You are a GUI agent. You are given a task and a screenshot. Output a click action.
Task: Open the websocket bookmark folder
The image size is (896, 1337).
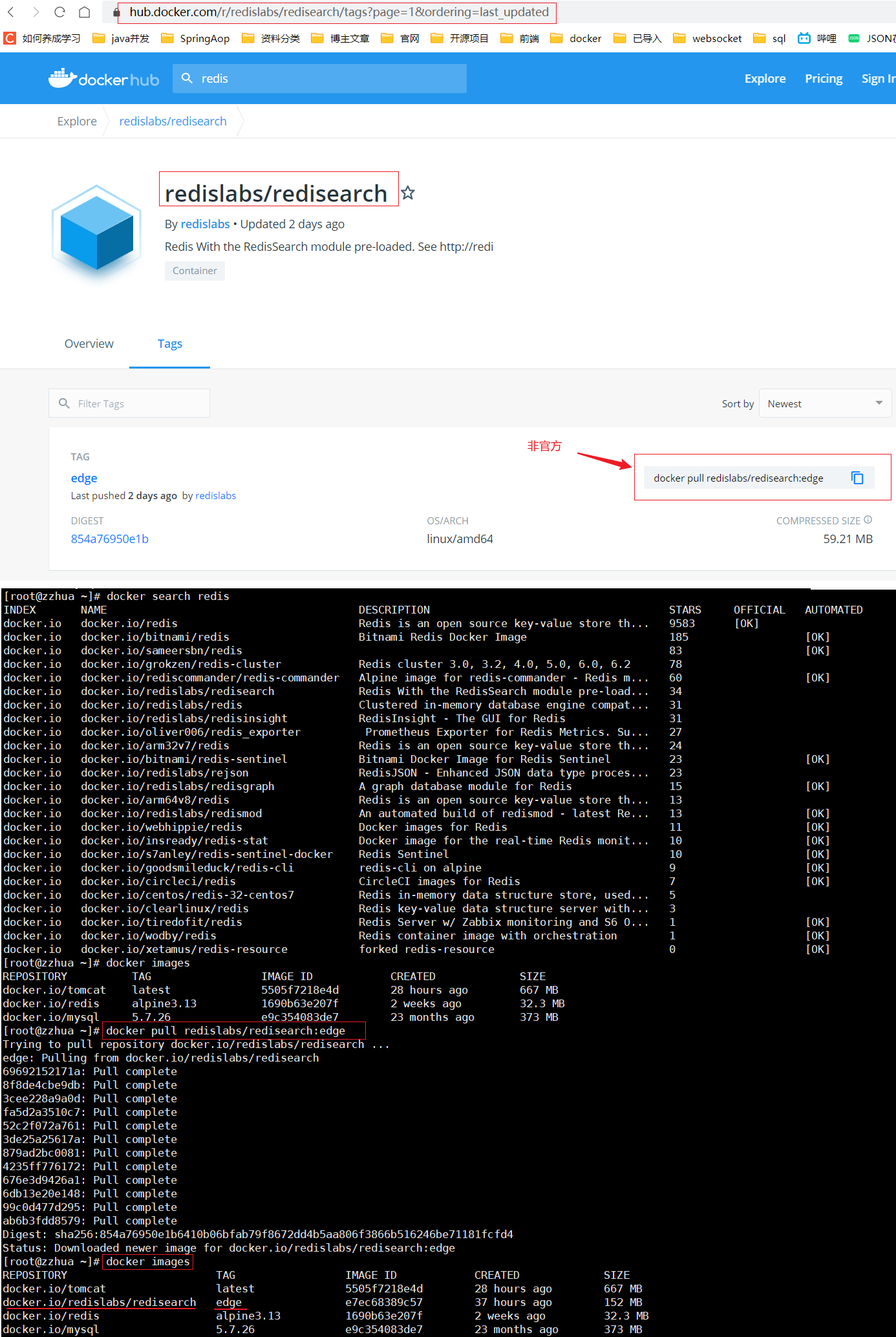[707, 38]
